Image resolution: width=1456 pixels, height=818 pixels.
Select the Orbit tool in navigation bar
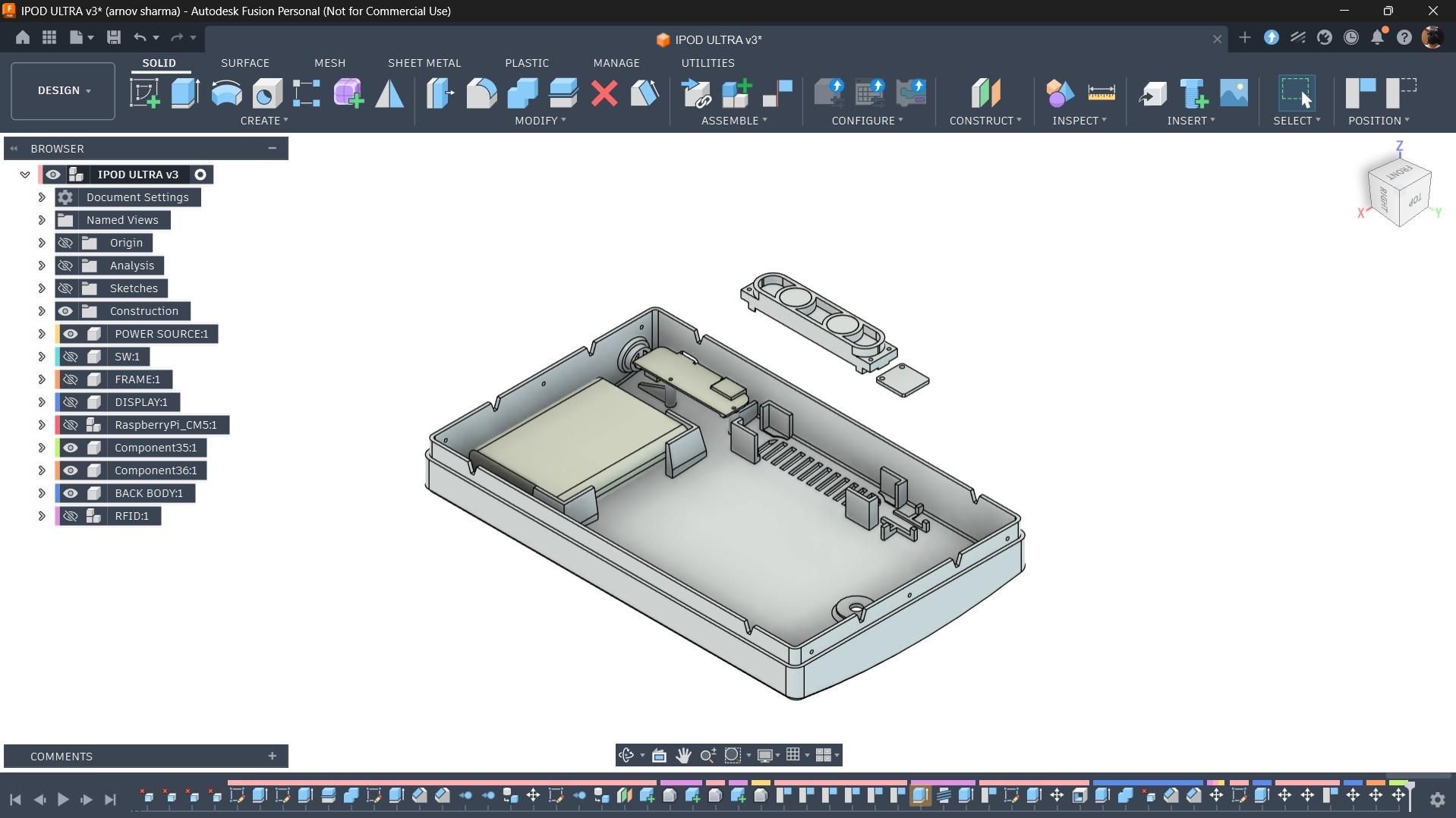(626, 755)
